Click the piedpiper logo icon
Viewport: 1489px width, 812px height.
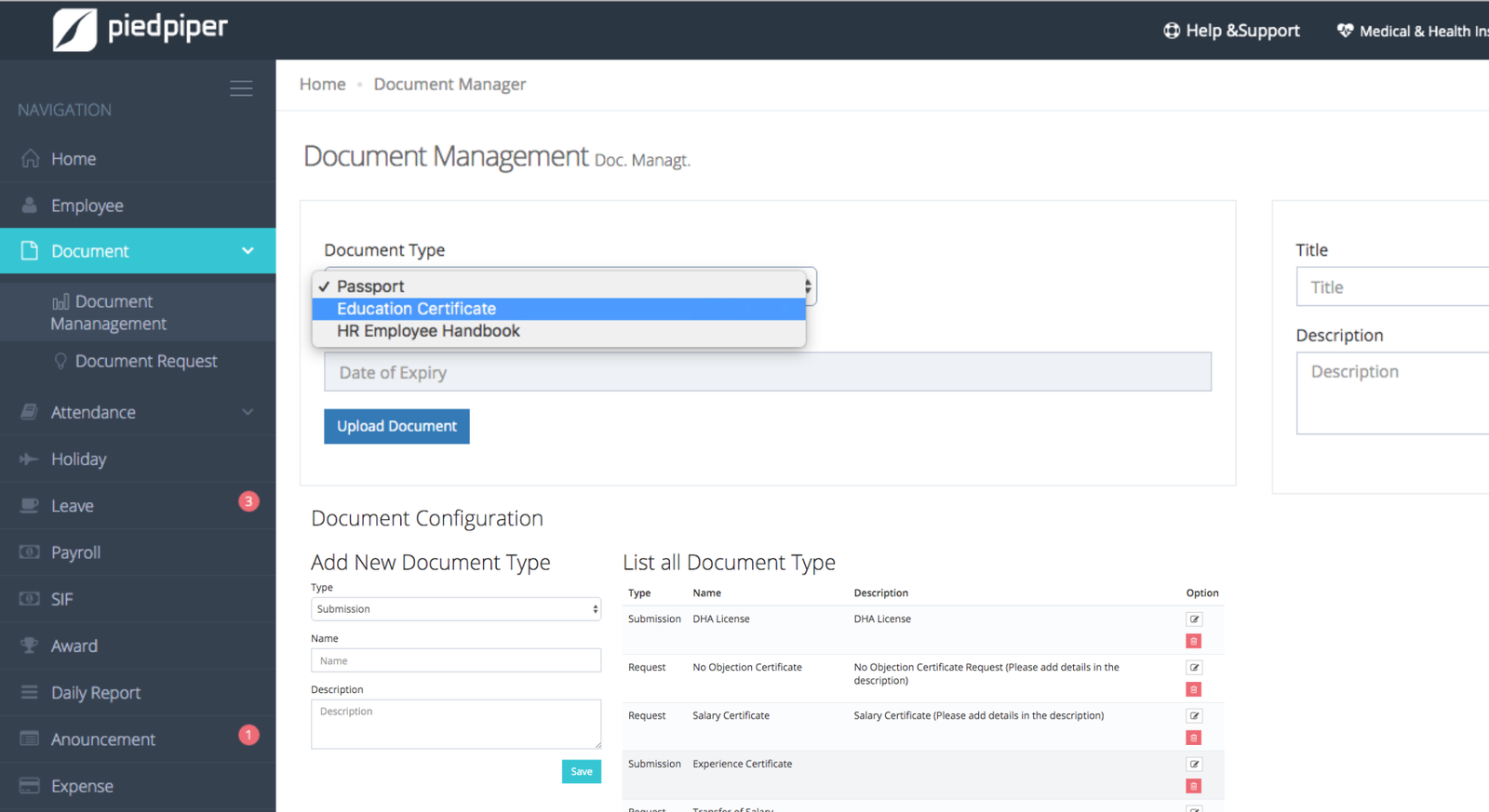pyautogui.click(x=74, y=30)
